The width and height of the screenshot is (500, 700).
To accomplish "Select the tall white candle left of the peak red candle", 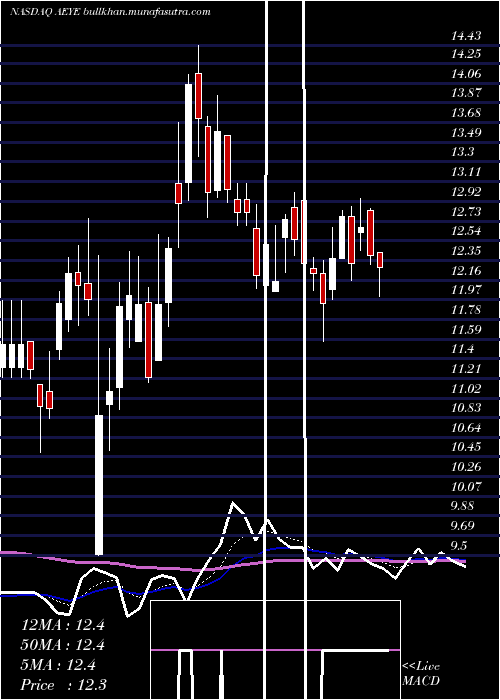I will click(x=188, y=133).
